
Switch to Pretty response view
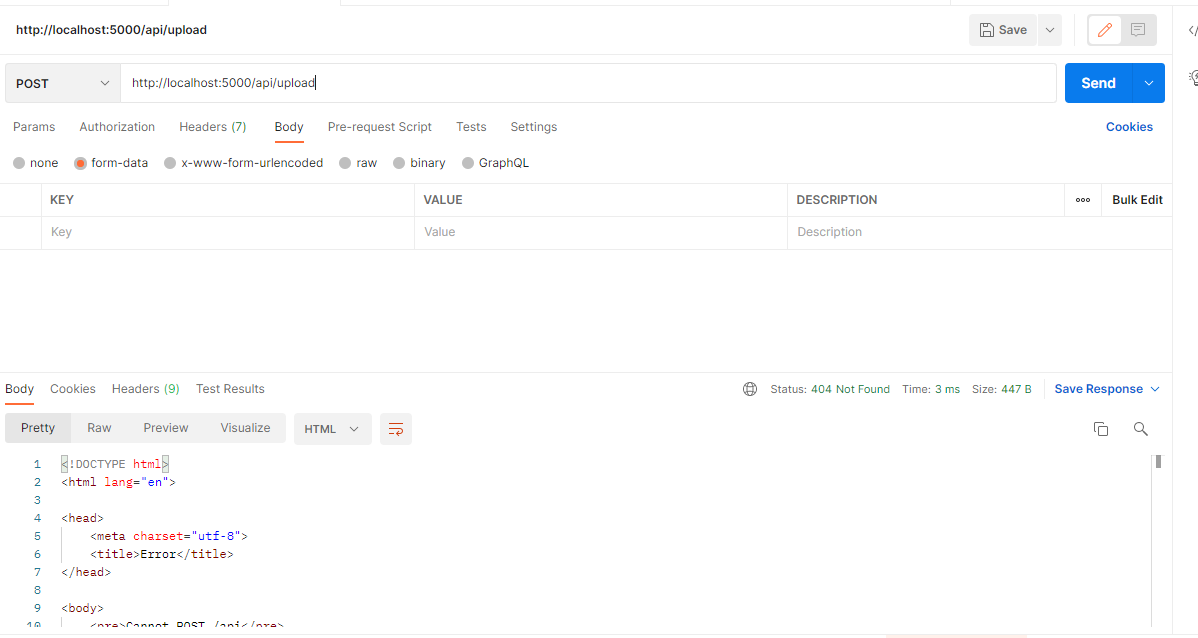38,428
